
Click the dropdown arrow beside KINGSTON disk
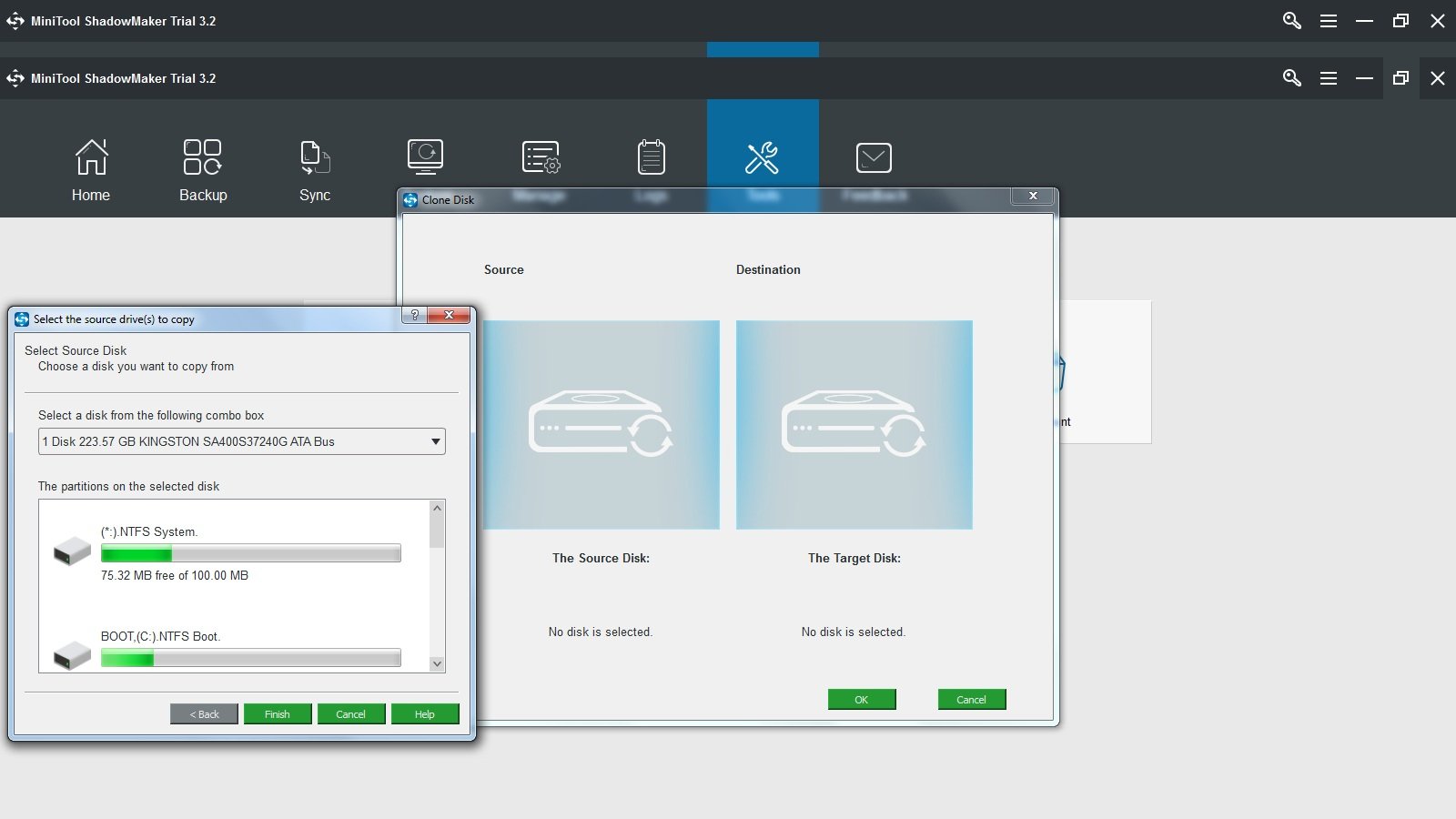pos(436,441)
